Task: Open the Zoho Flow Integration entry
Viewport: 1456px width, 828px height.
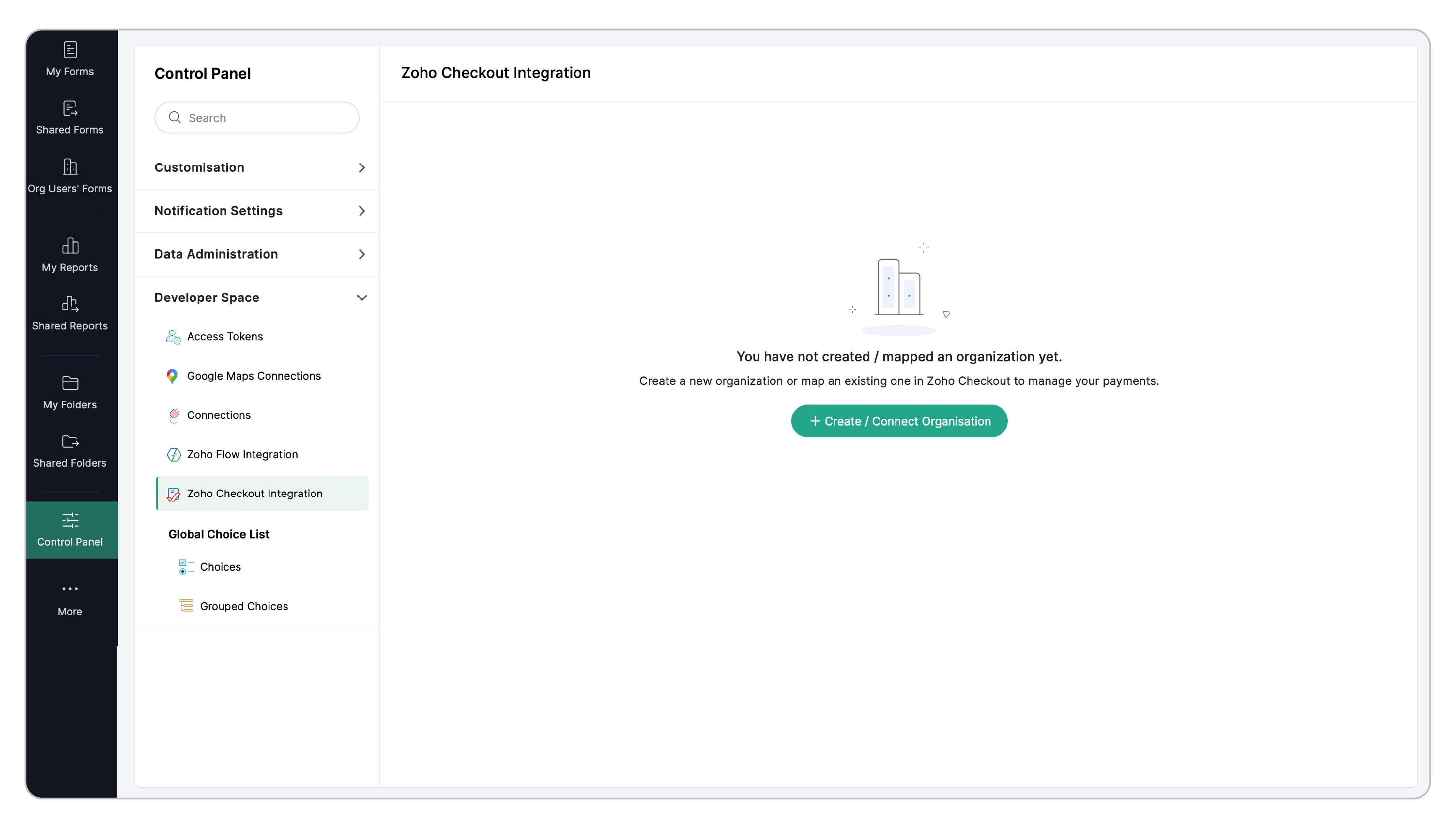Action: click(242, 454)
